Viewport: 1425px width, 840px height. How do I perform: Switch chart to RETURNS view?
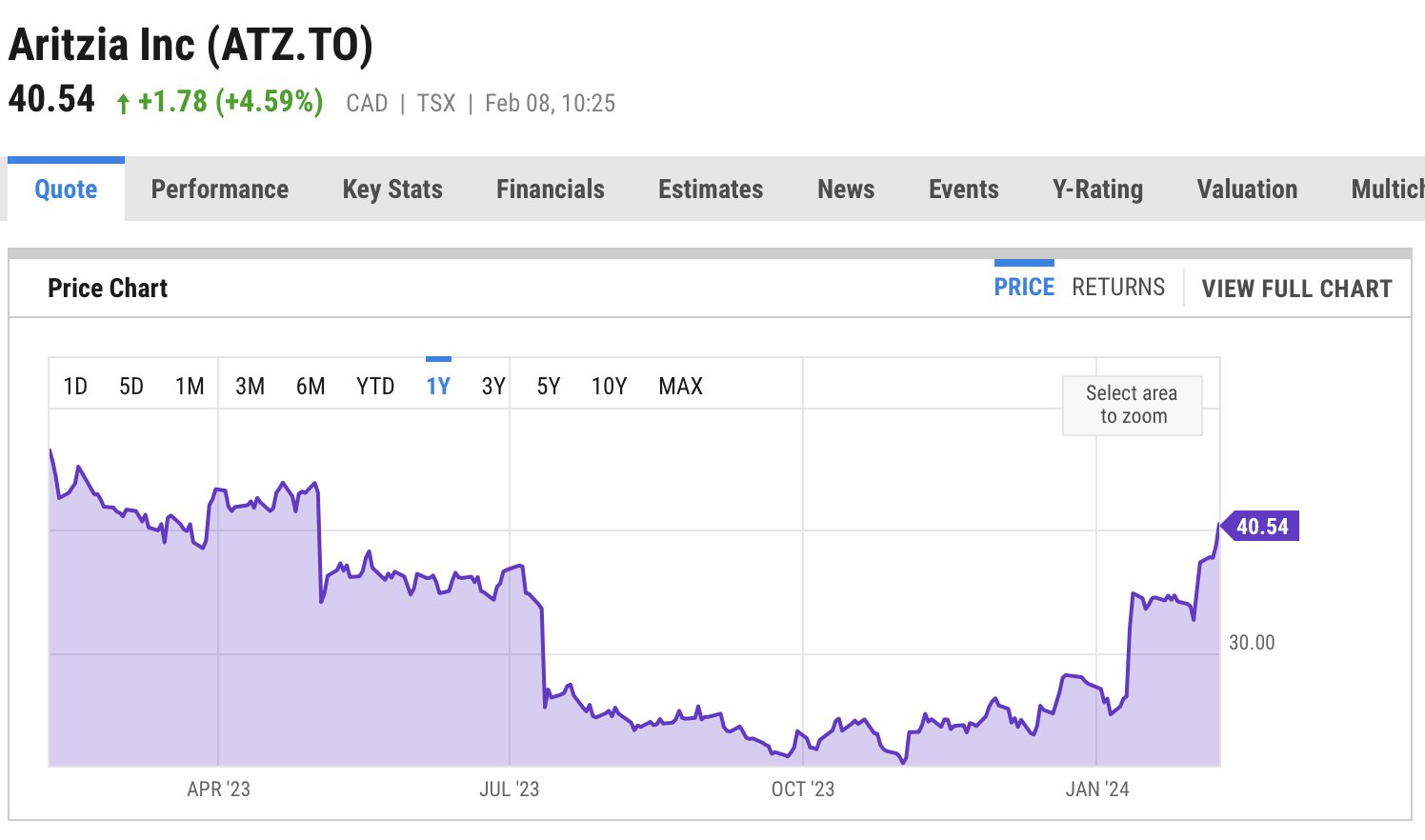1118,288
